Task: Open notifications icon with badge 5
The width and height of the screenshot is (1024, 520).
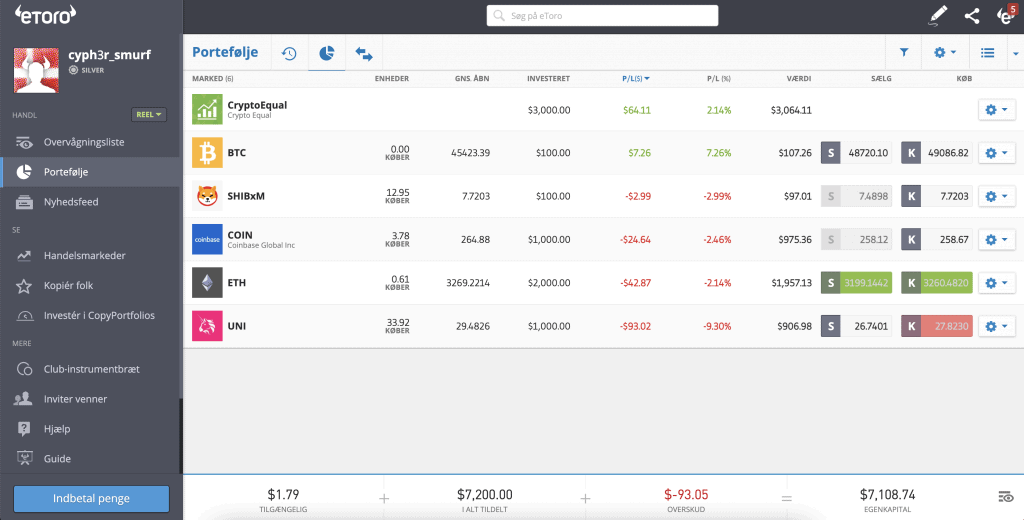Action: coord(1006,15)
